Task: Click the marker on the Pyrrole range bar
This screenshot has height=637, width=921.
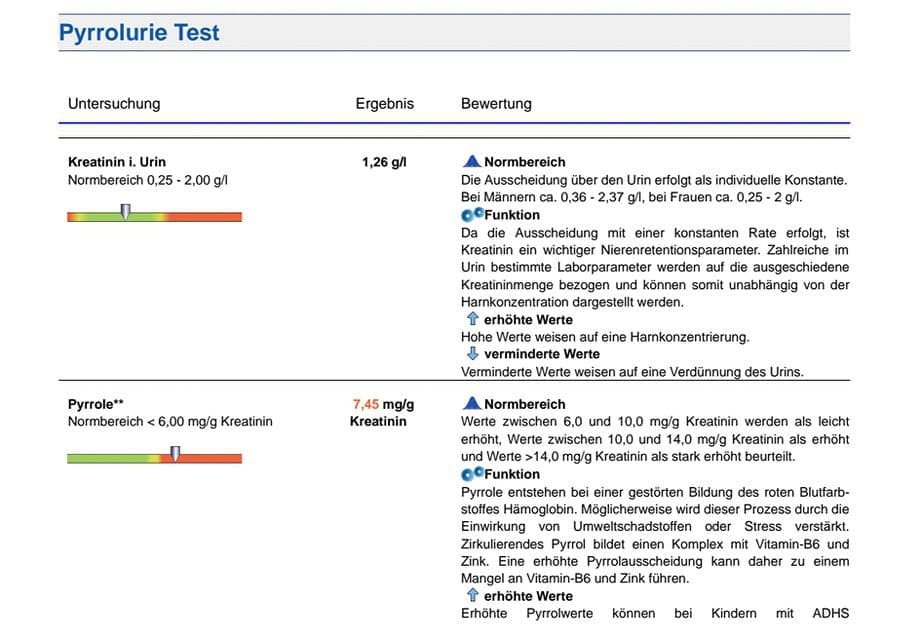Action: (x=175, y=453)
